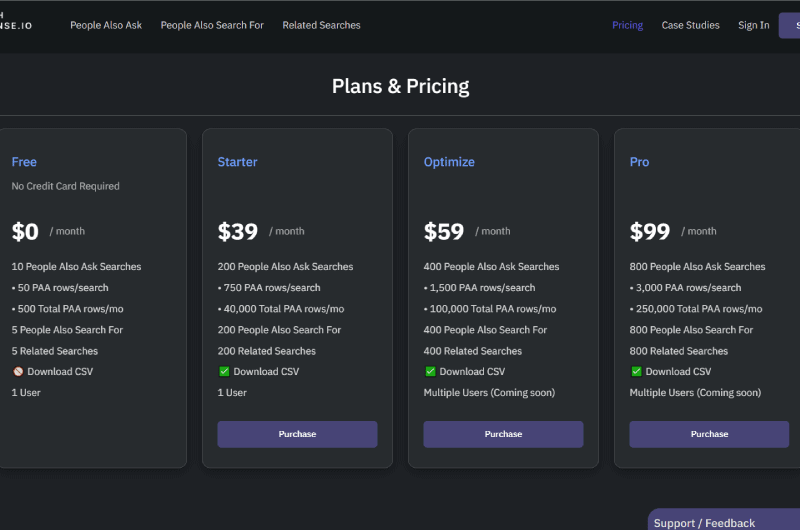Click the prohibited icon beside Free Download CSV
This screenshot has height=530, width=800.
click(18, 371)
